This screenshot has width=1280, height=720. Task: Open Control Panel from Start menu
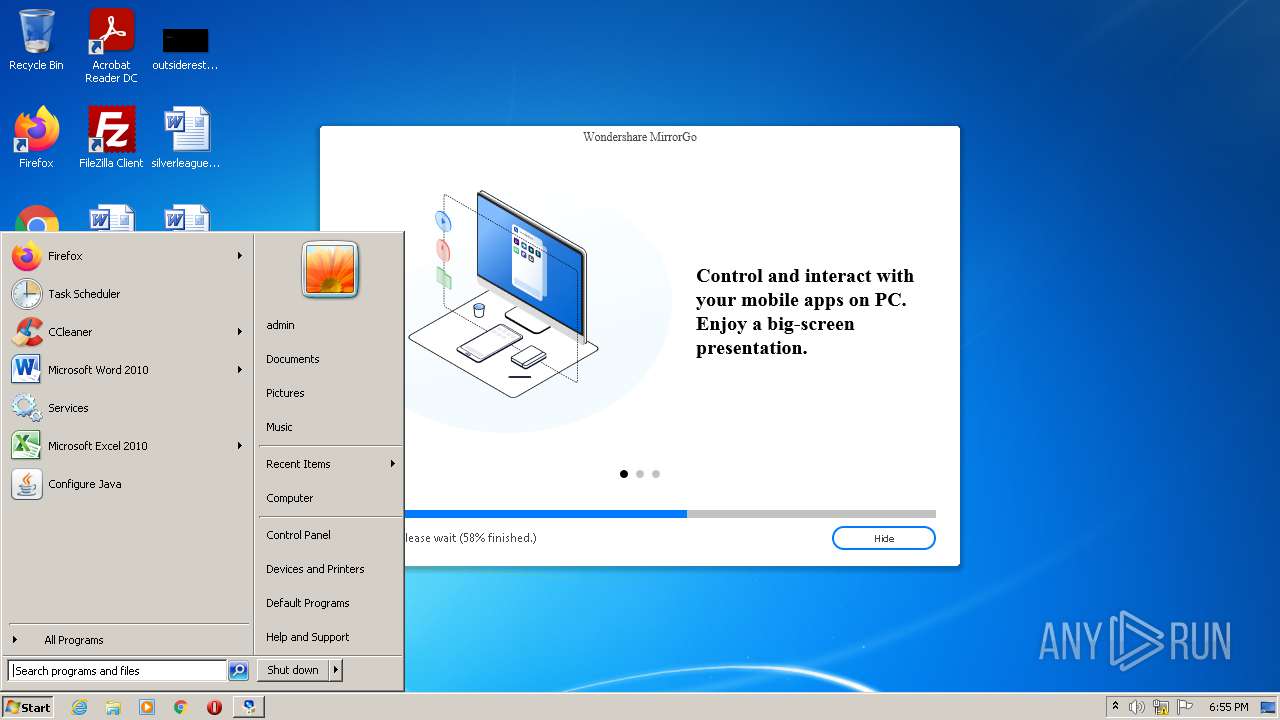[330, 535]
